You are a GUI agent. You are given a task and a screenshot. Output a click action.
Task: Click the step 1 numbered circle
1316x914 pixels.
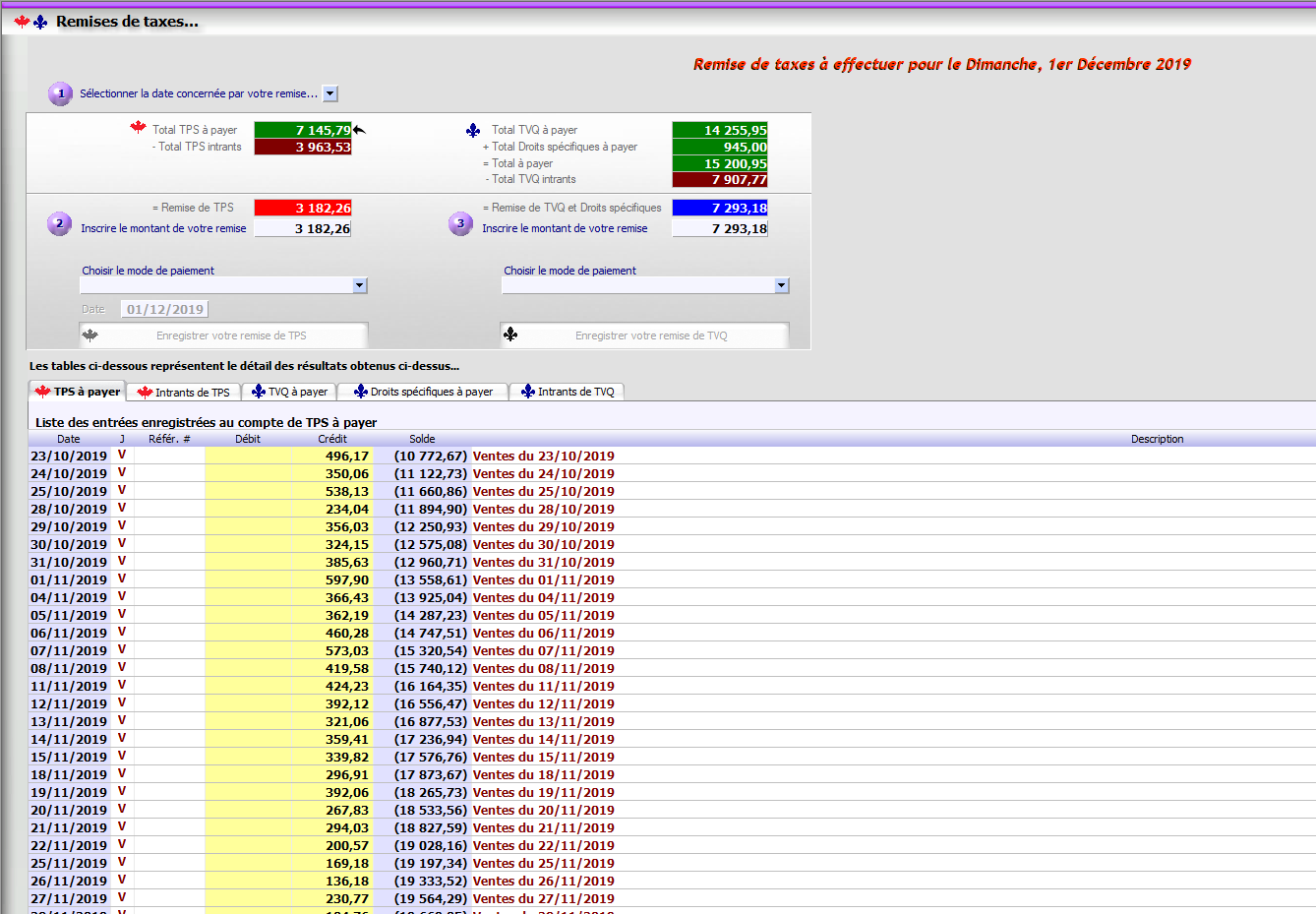60,93
